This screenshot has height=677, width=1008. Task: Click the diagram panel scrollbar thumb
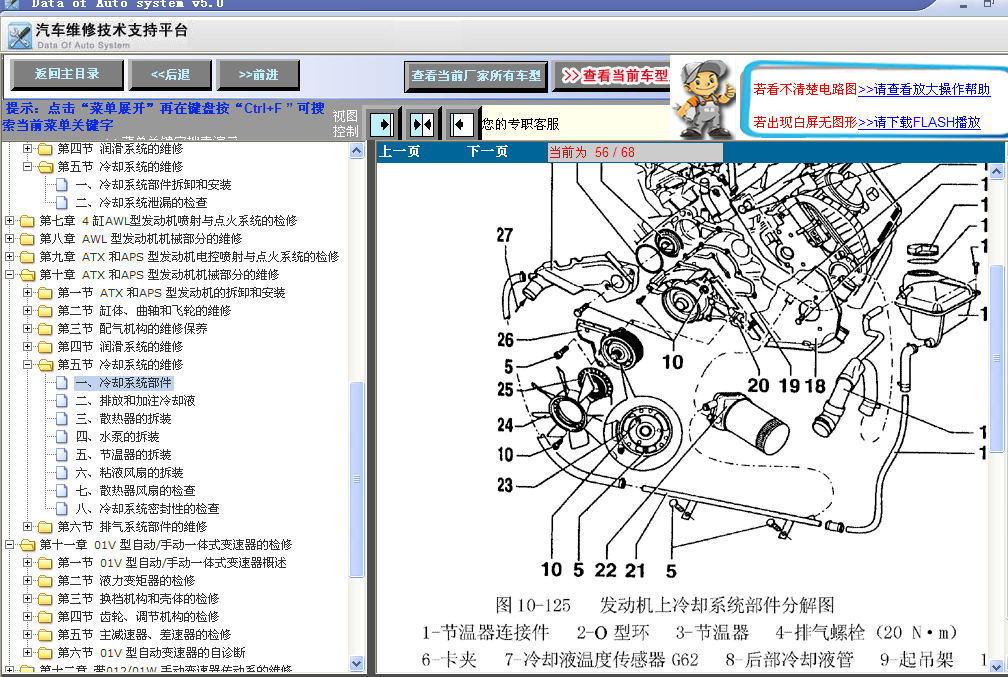pyautogui.click(x=996, y=357)
